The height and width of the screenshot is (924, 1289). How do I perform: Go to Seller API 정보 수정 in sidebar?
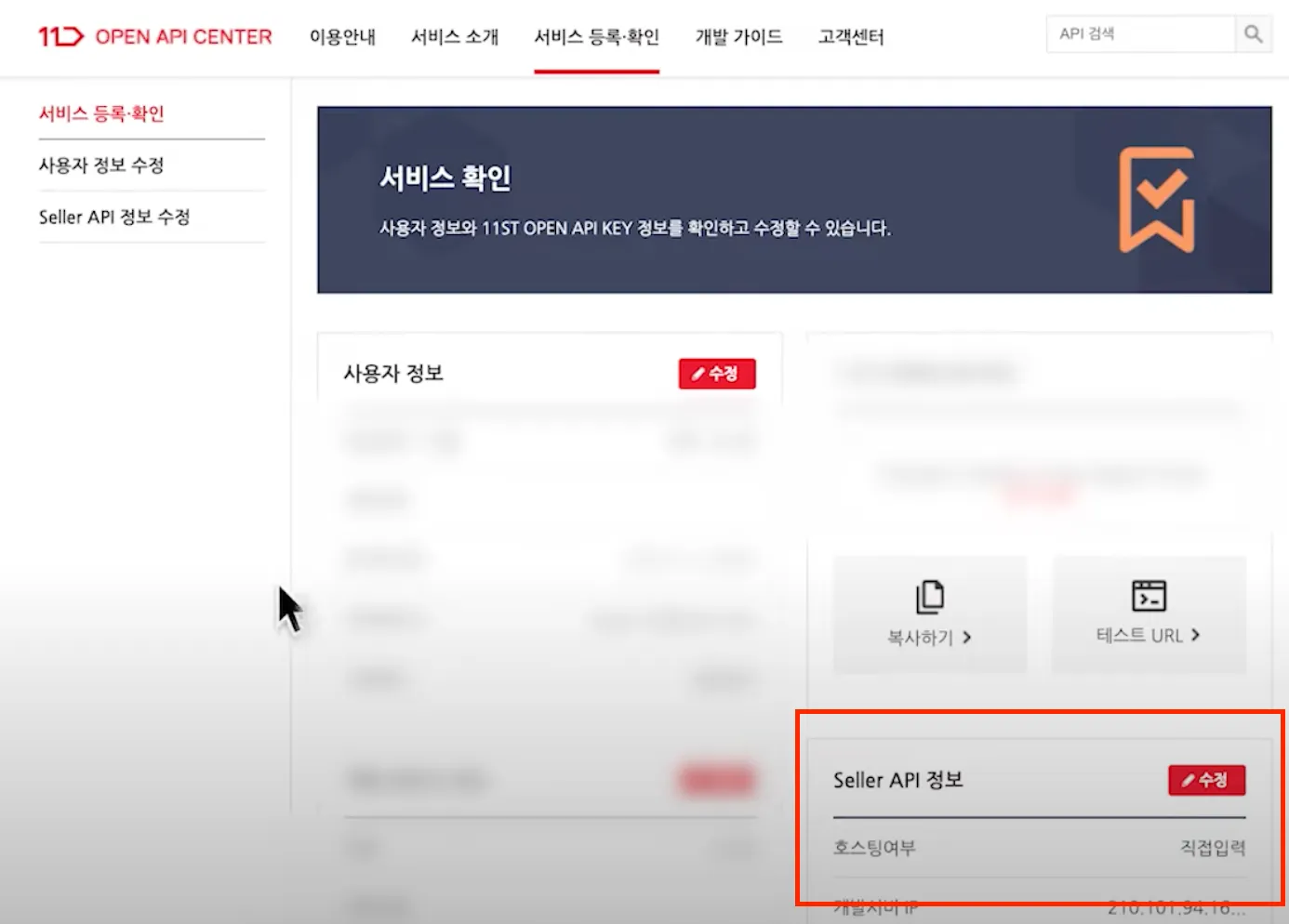pyautogui.click(x=114, y=217)
